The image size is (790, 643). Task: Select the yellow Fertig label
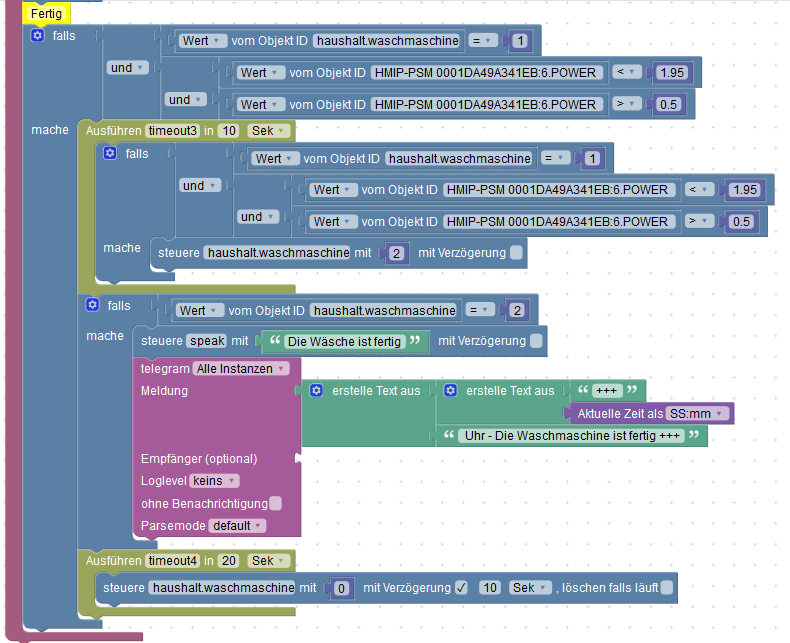(x=46, y=14)
